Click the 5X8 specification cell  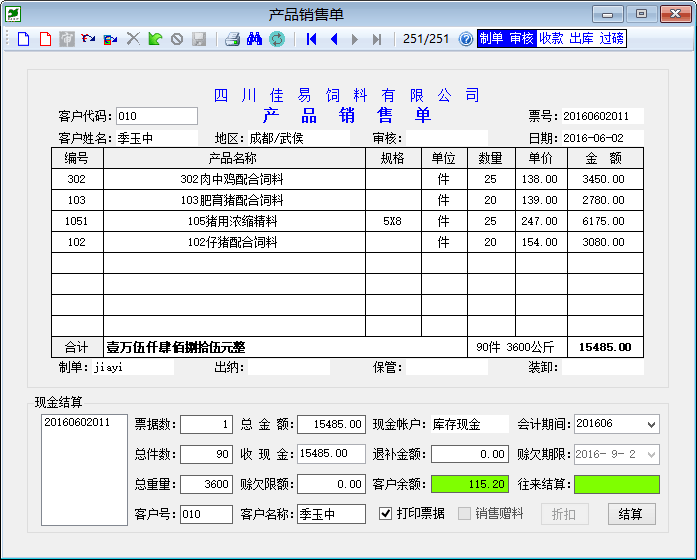[393, 221]
